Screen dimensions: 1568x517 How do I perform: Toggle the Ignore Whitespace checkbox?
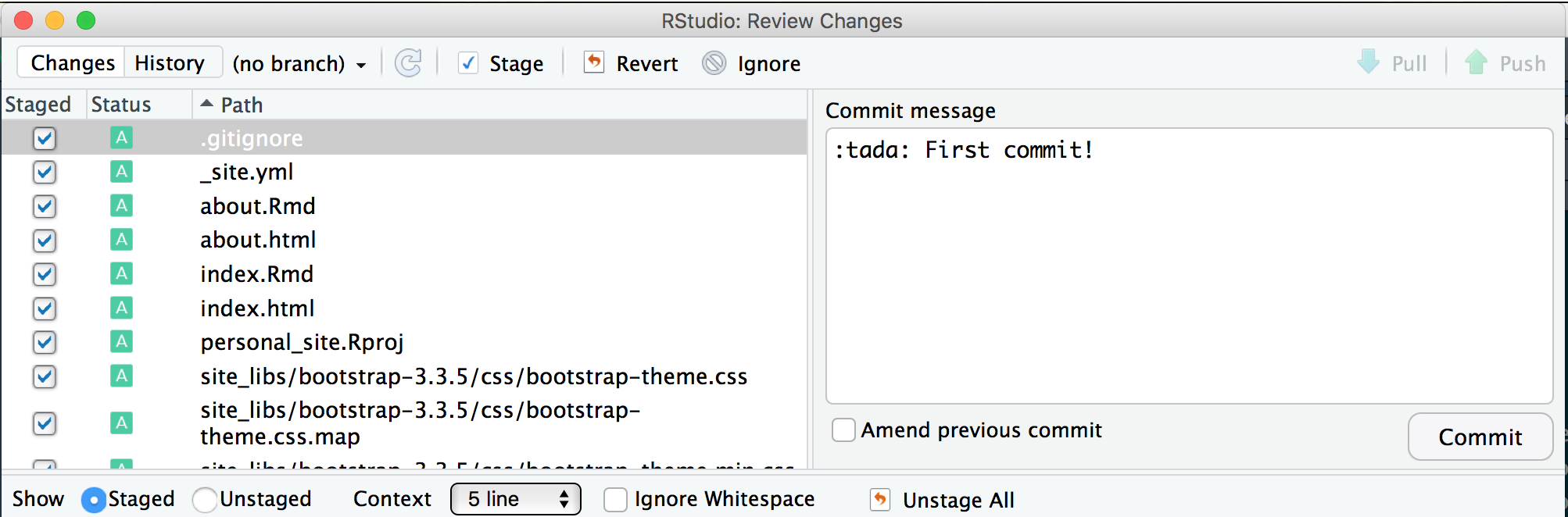click(x=615, y=499)
